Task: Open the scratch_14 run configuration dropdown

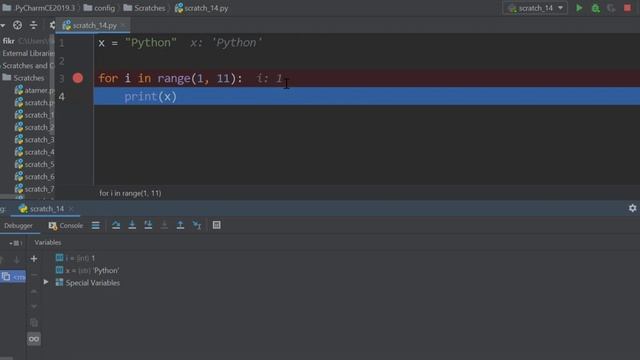Action: tap(536, 8)
